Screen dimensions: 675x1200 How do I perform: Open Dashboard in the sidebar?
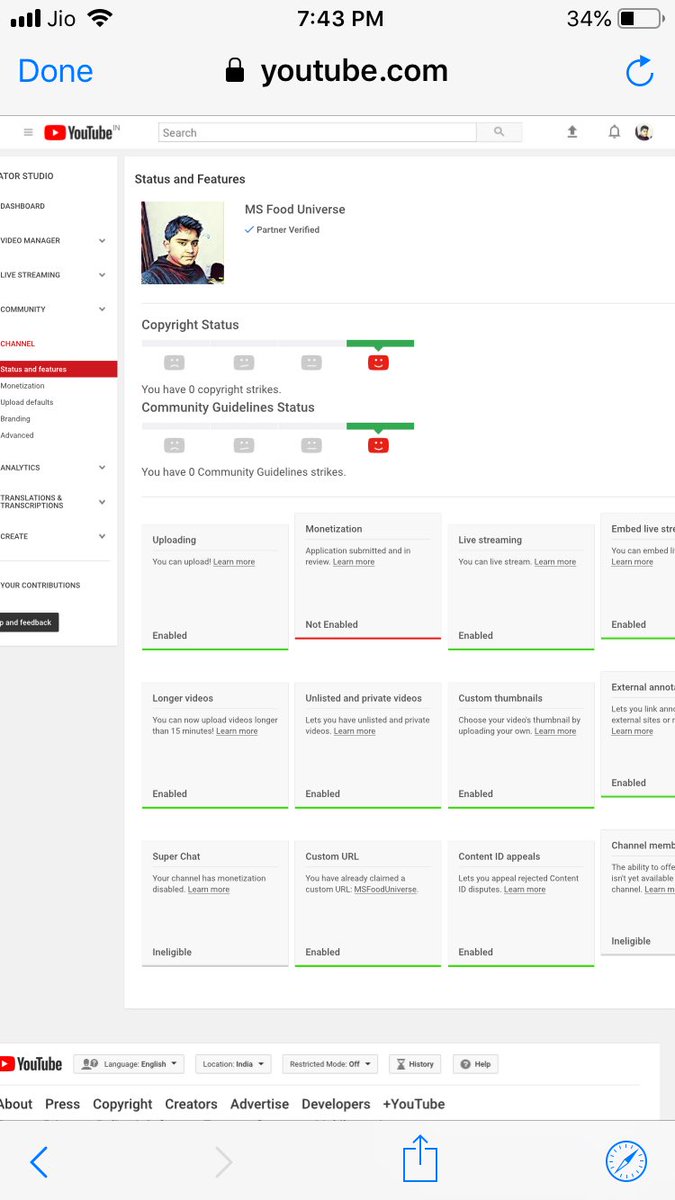[x=22, y=206]
